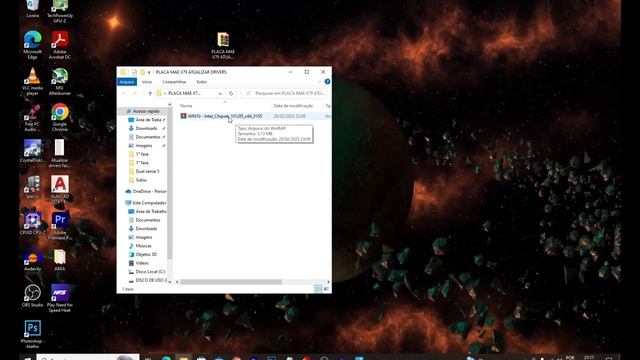
Task: Launch MSI Afterburner from the desktop
Action: tap(60, 82)
